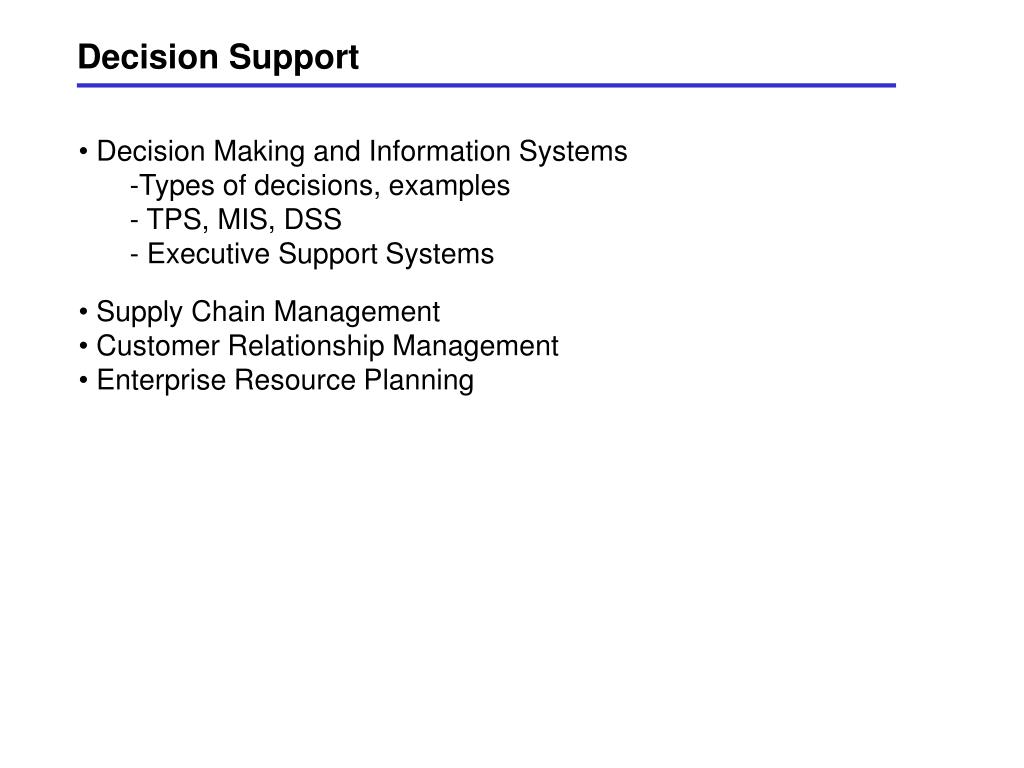Click the word Information in first bullet
The height and width of the screenshot is (768, 1024).
pos(440,151)
